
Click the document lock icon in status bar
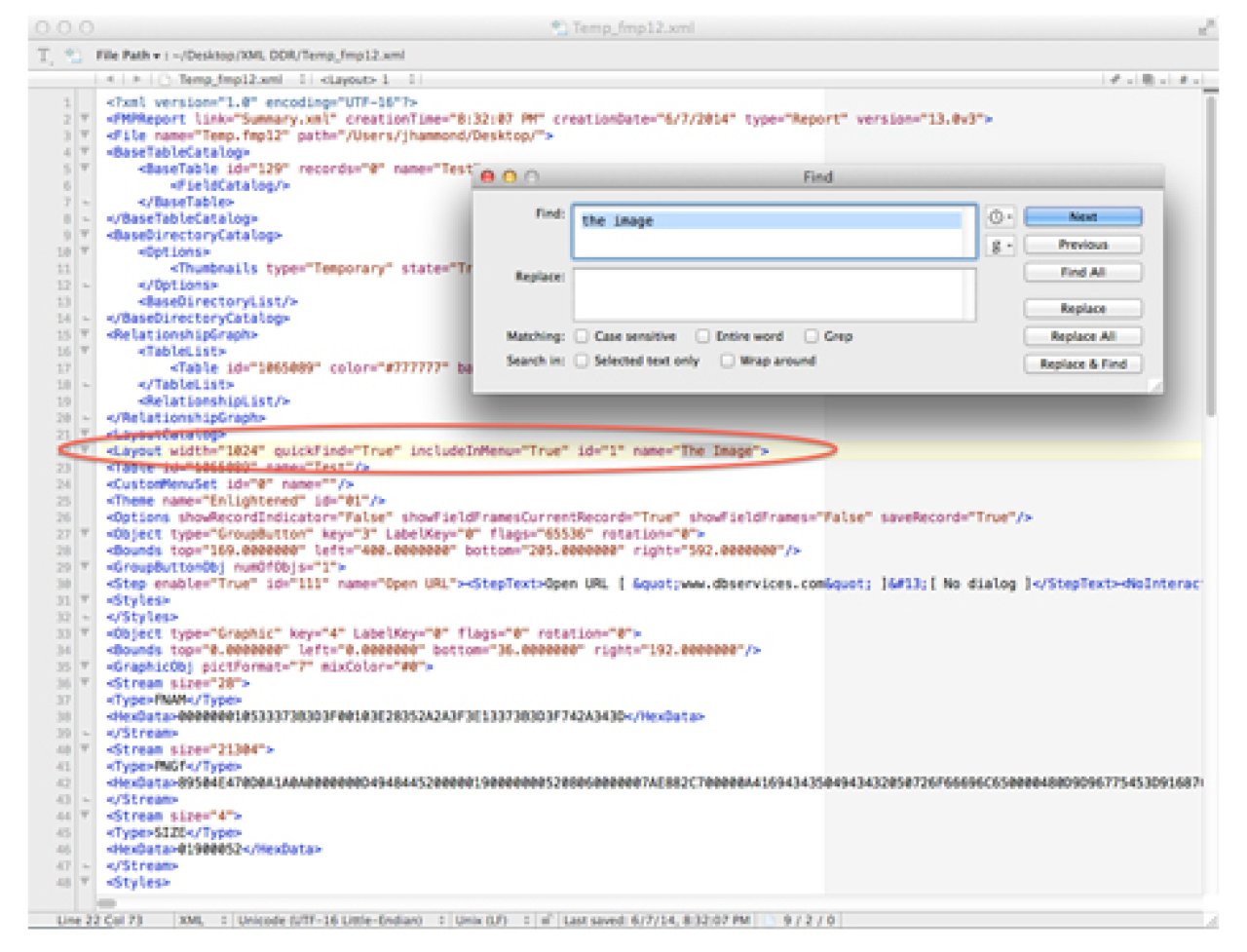(547, 920)
